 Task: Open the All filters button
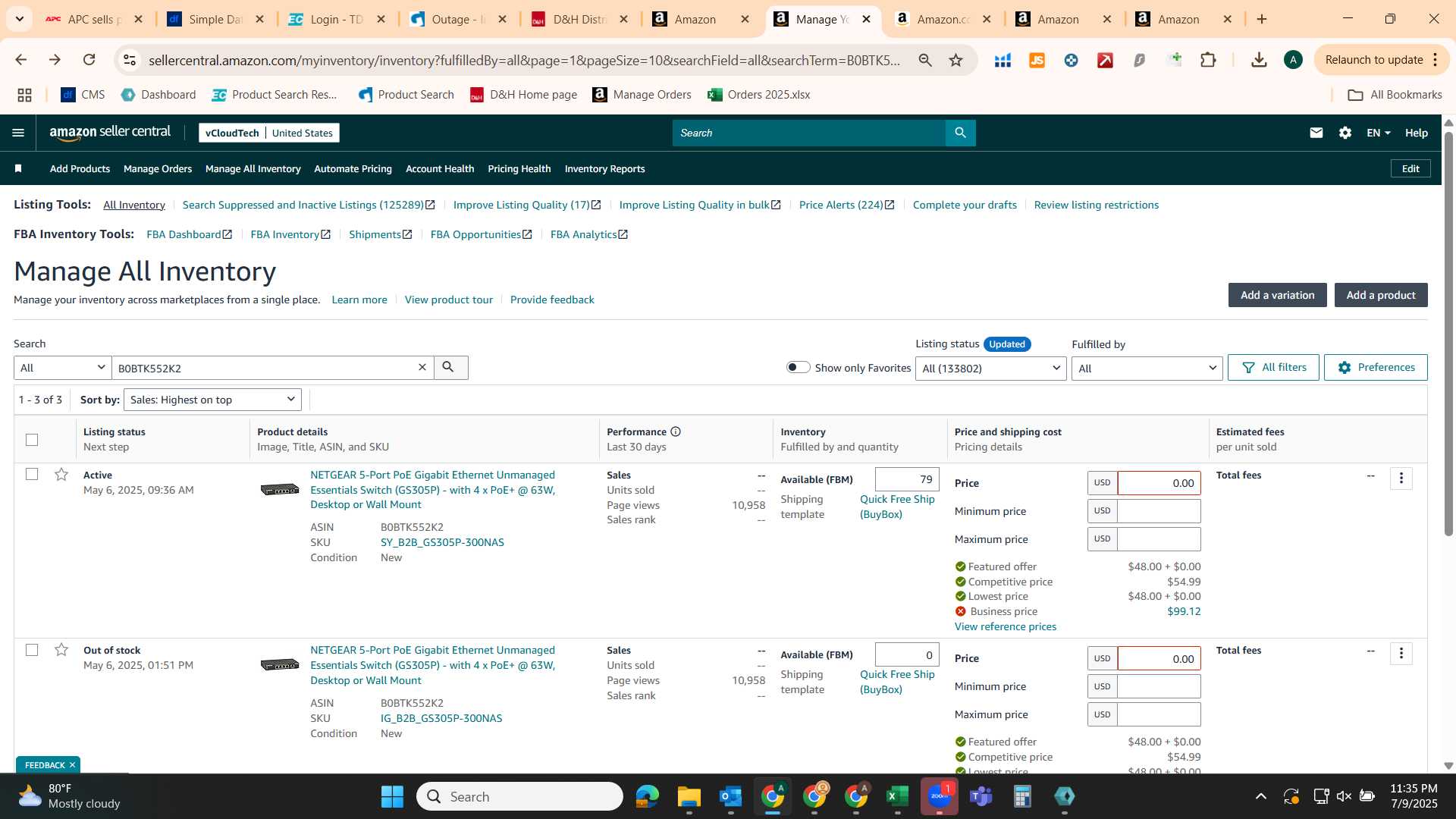1273,367
